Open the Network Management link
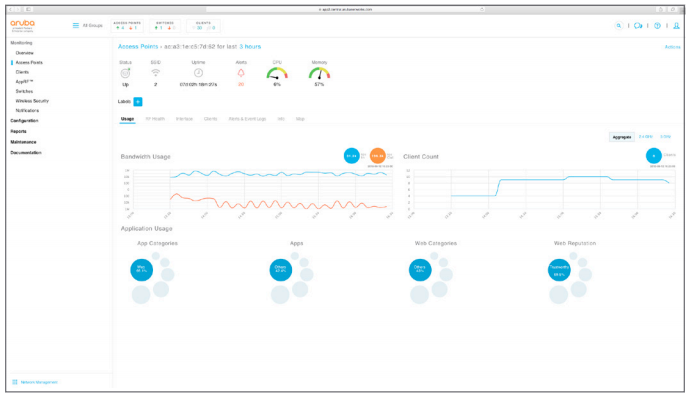The height and width of the screenshot is (396, 689). (x=39, y=382)
